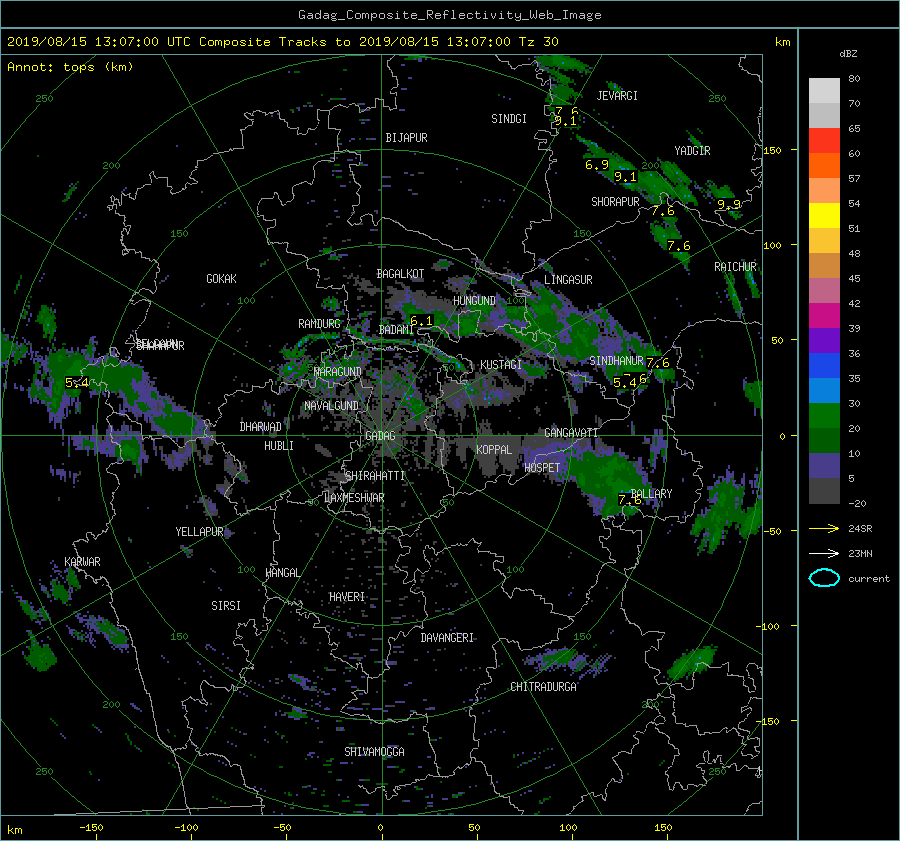Click the SHIRAHATTI city label
The height and width of the screenshot is (841, 900).
coord(375,476)
